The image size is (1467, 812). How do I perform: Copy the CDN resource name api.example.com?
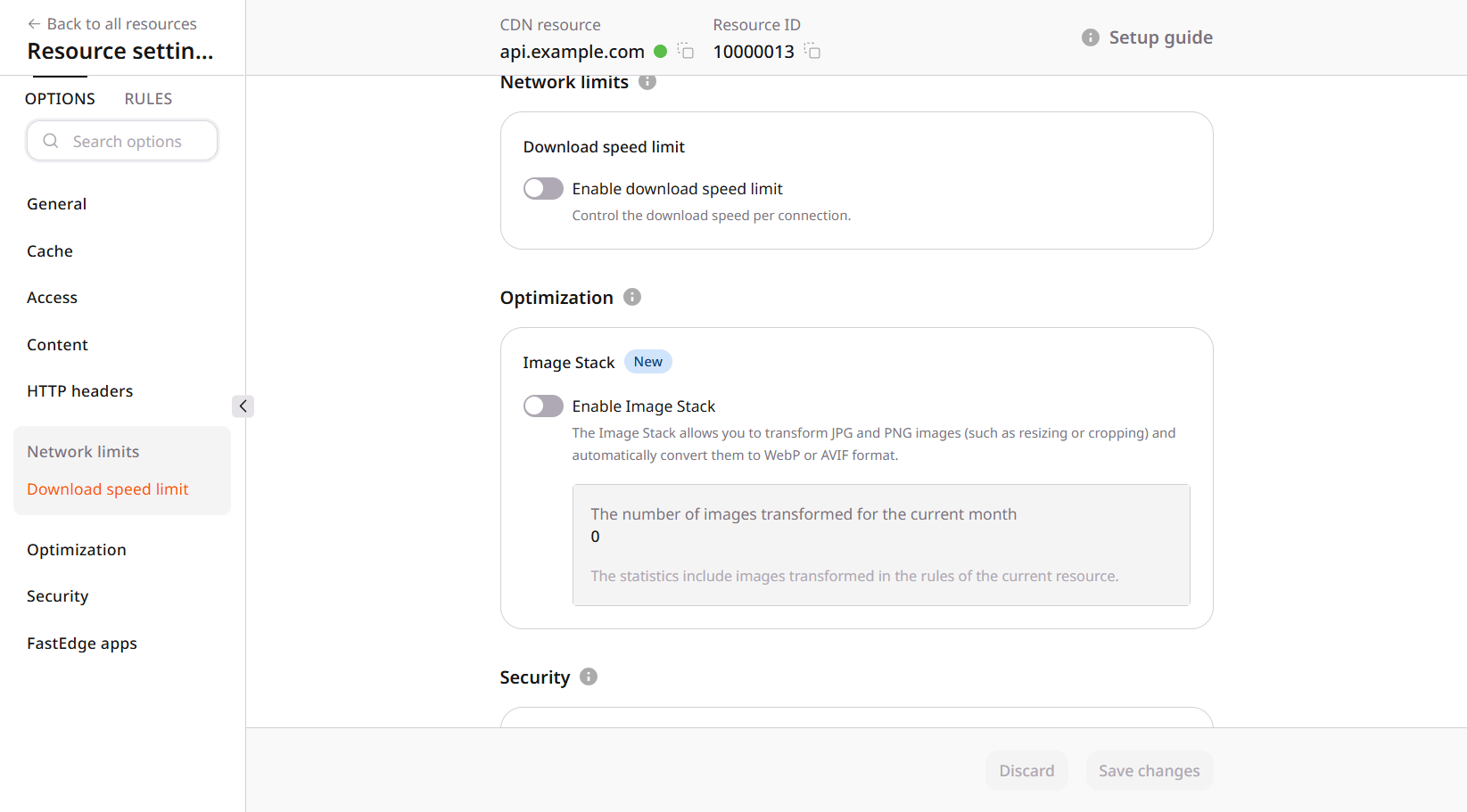pos(685,51)
